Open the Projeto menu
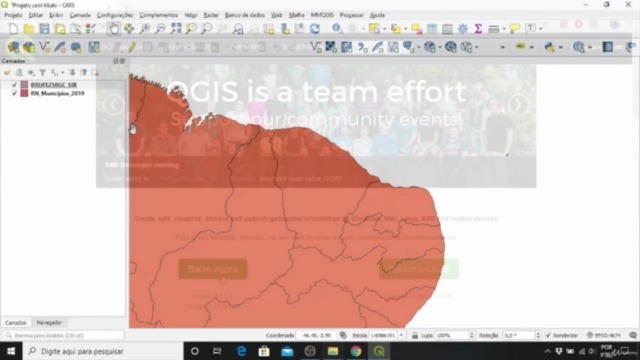The height and width of the screenshot is (360, 640). click(13, 15)
